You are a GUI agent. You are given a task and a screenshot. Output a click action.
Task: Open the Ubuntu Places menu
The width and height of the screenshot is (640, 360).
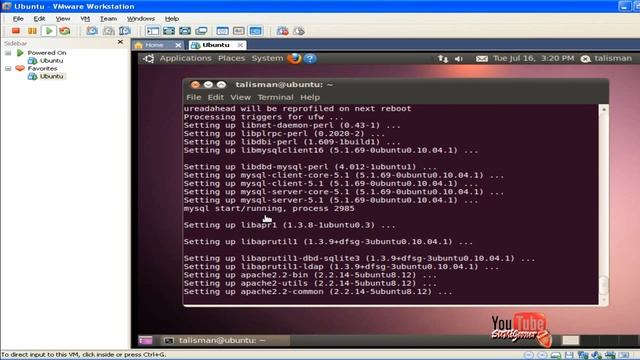point(231,58)
